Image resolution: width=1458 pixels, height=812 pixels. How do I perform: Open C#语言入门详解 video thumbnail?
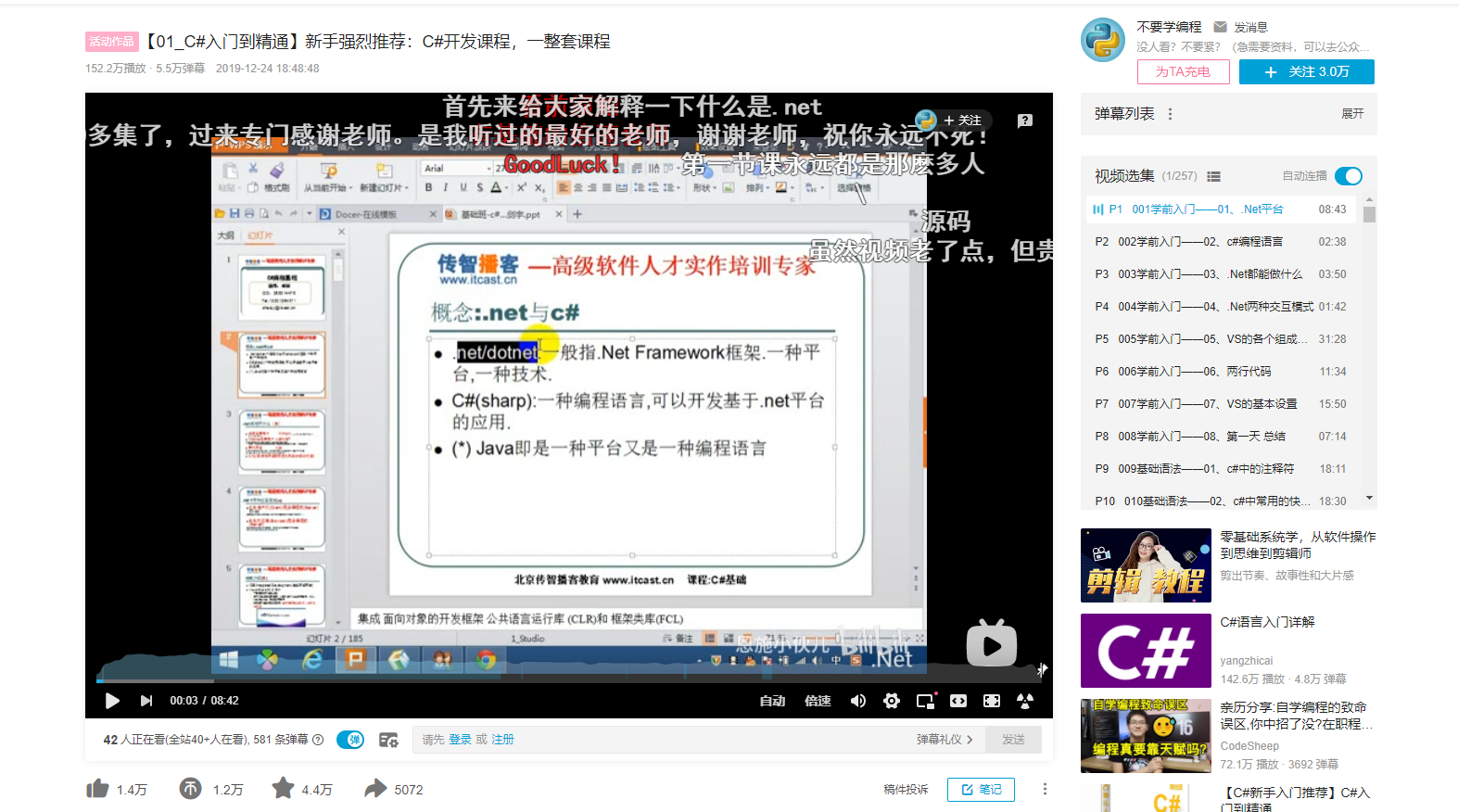click(x=1146, y=651)
